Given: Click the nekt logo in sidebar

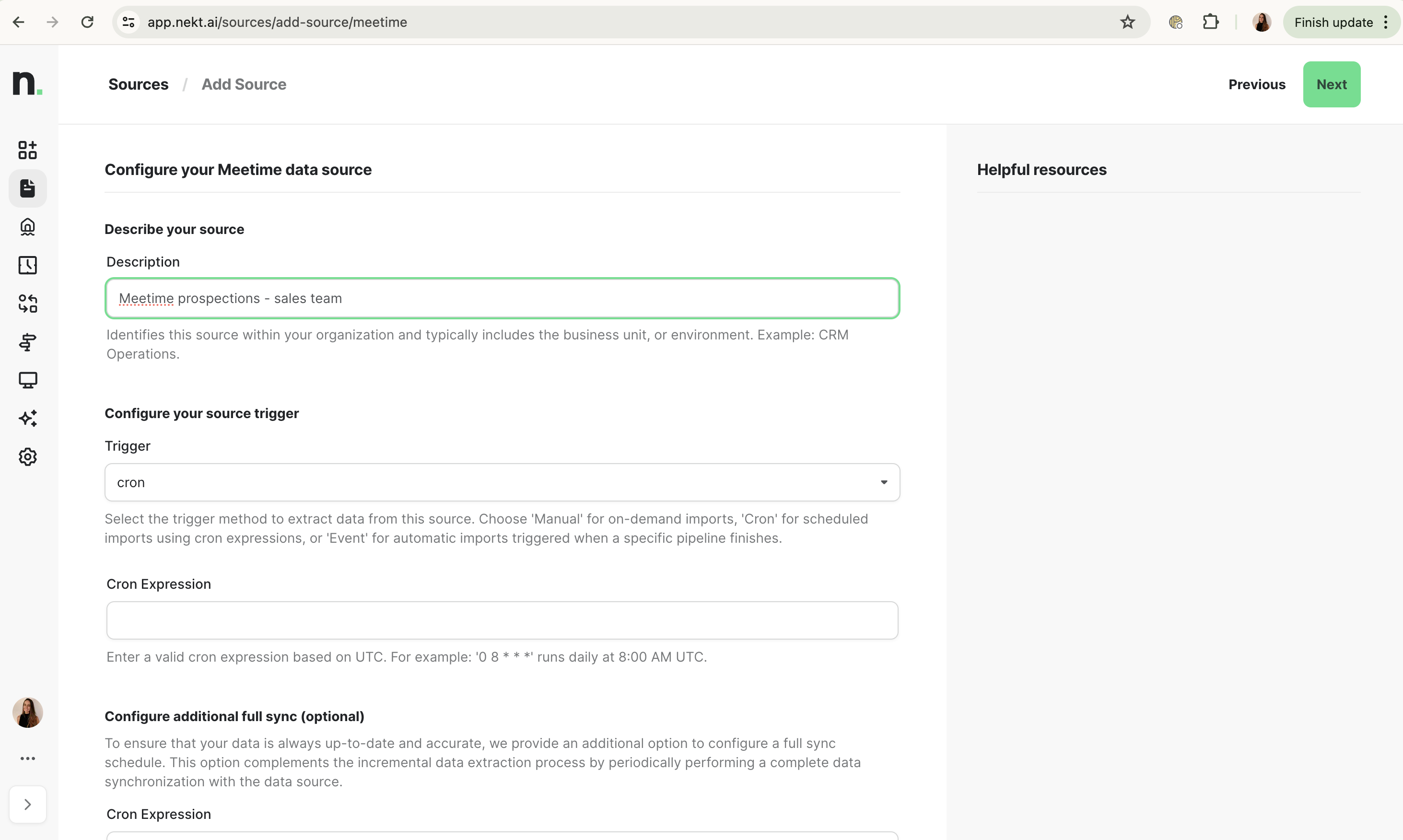Looking at the screenshot, I should tap(27, 83).
